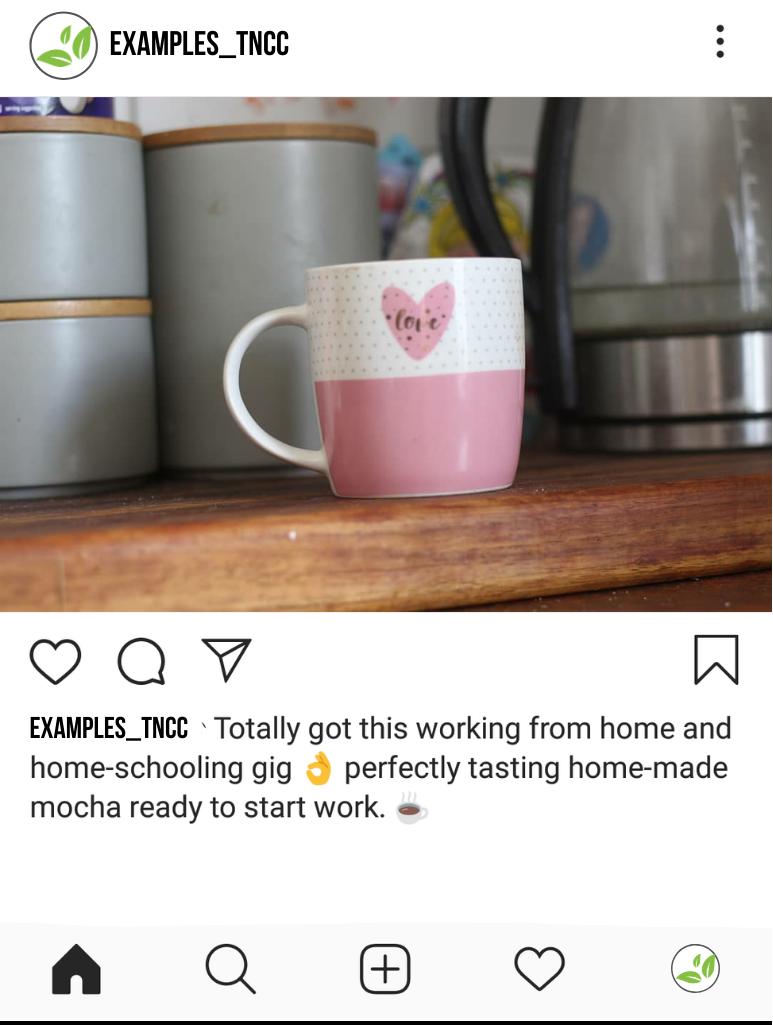Open the three-dot post options menu
Viewport: 773px width, 1025px height.
pyautogui.click(x=720, y=42)
